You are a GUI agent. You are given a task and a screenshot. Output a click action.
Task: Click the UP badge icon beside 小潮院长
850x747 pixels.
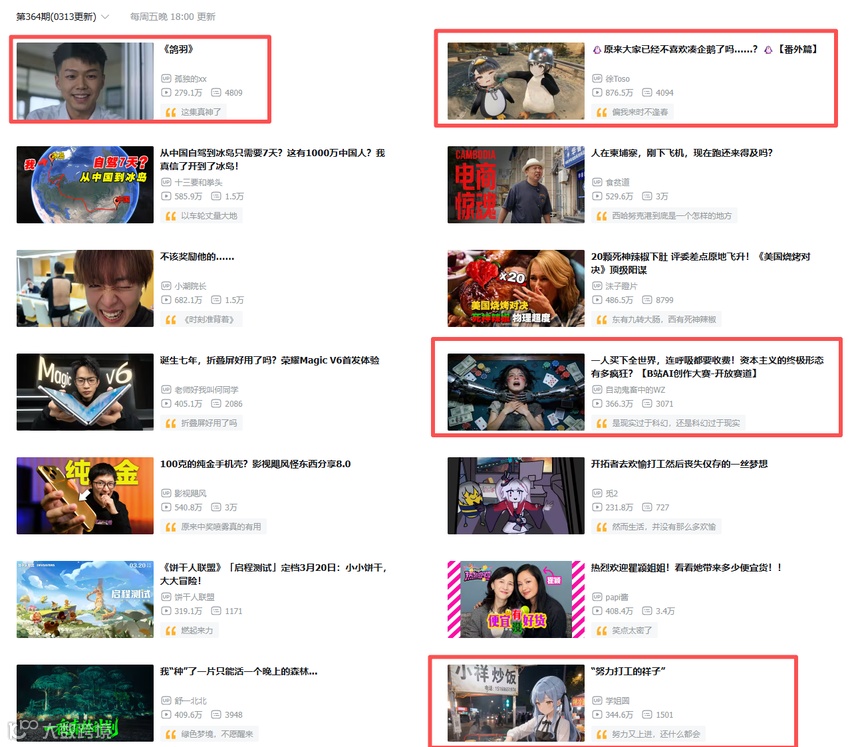tap(166, 286)
